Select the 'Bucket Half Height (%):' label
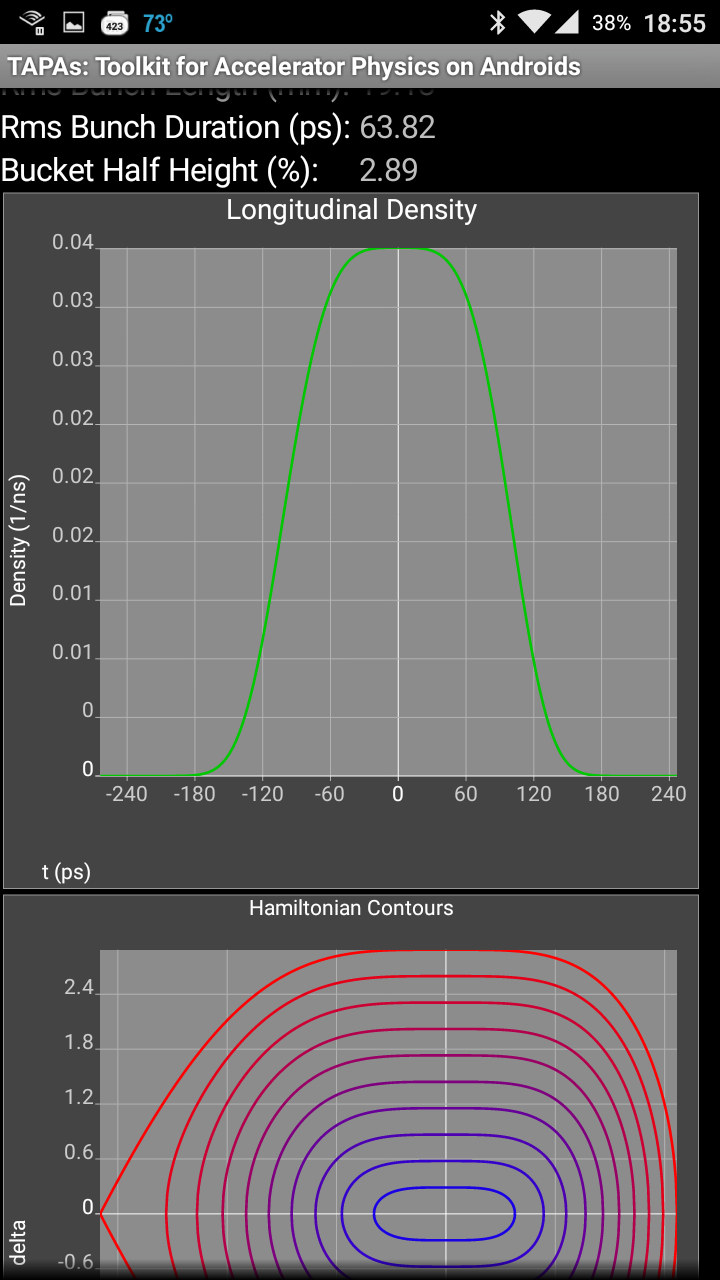720x1280 pixels. [x=160, y=171]
